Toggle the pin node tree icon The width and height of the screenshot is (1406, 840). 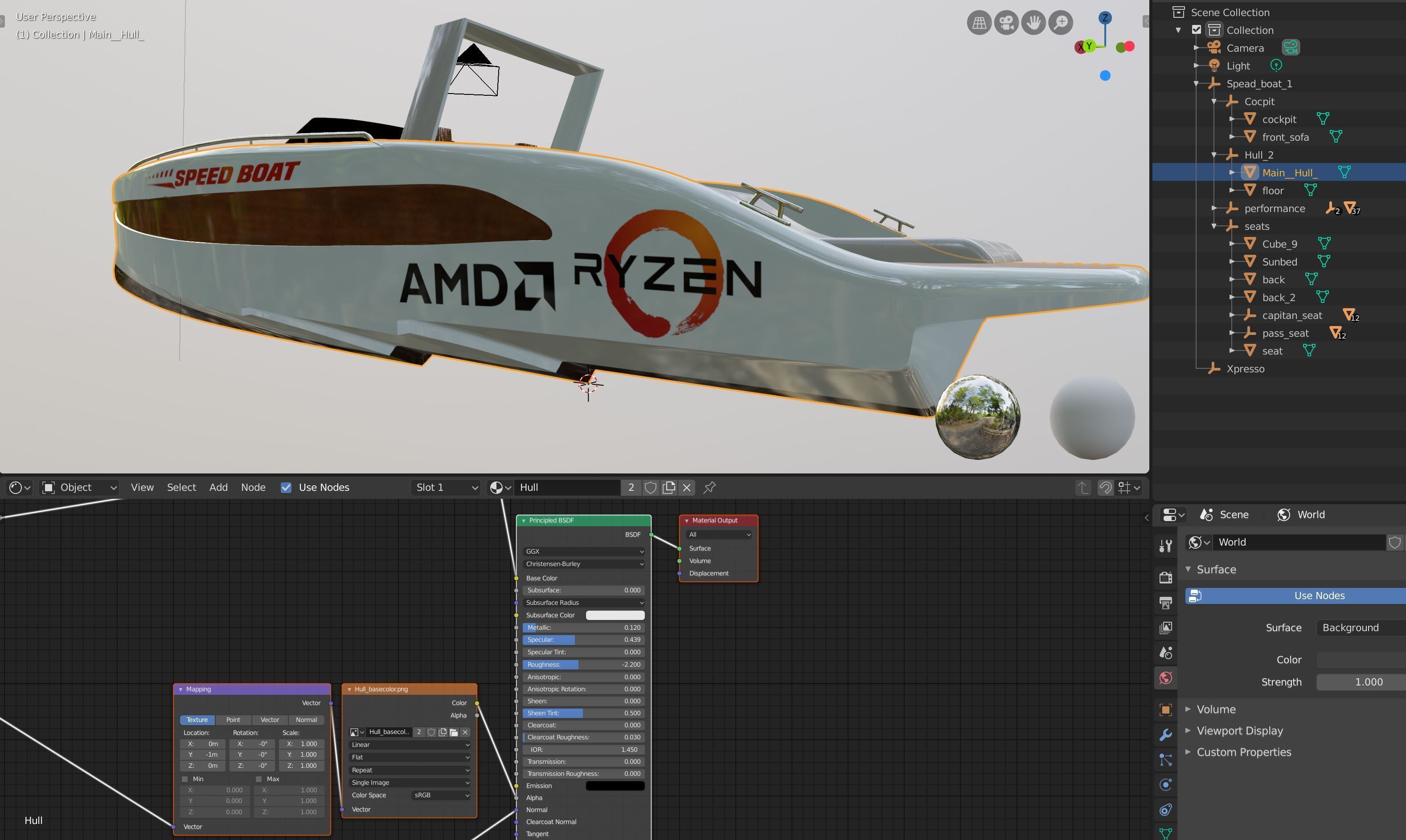click(x=709, y=487)
